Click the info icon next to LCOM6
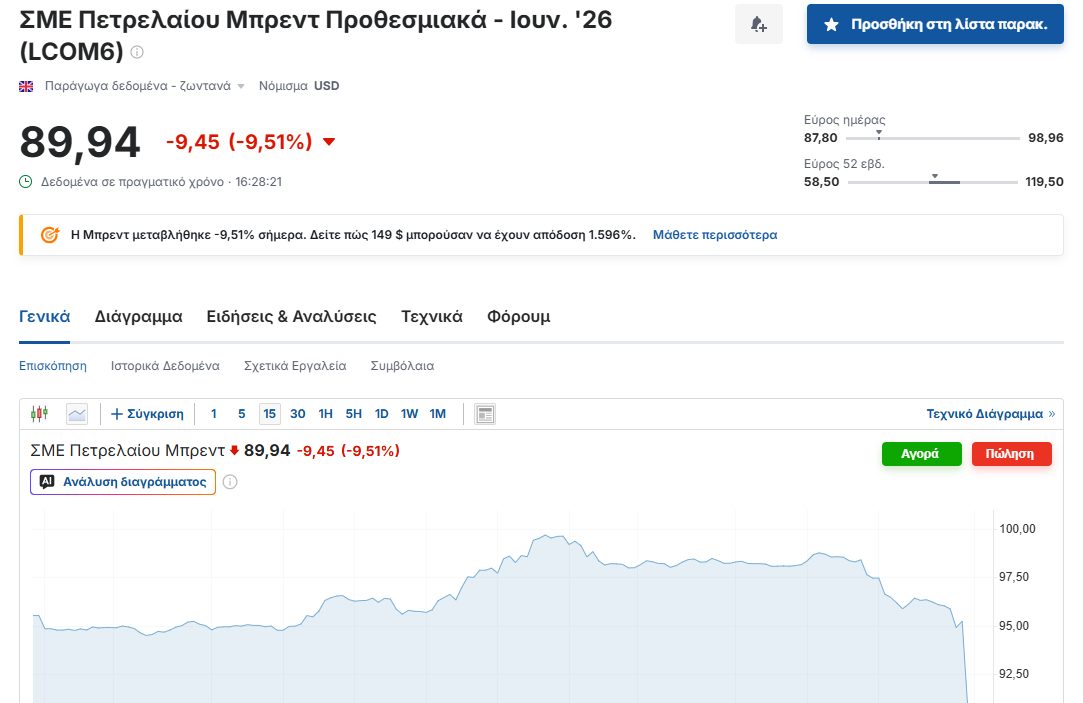The height and width of the screenshot is (703, 1083). (137, 52)
